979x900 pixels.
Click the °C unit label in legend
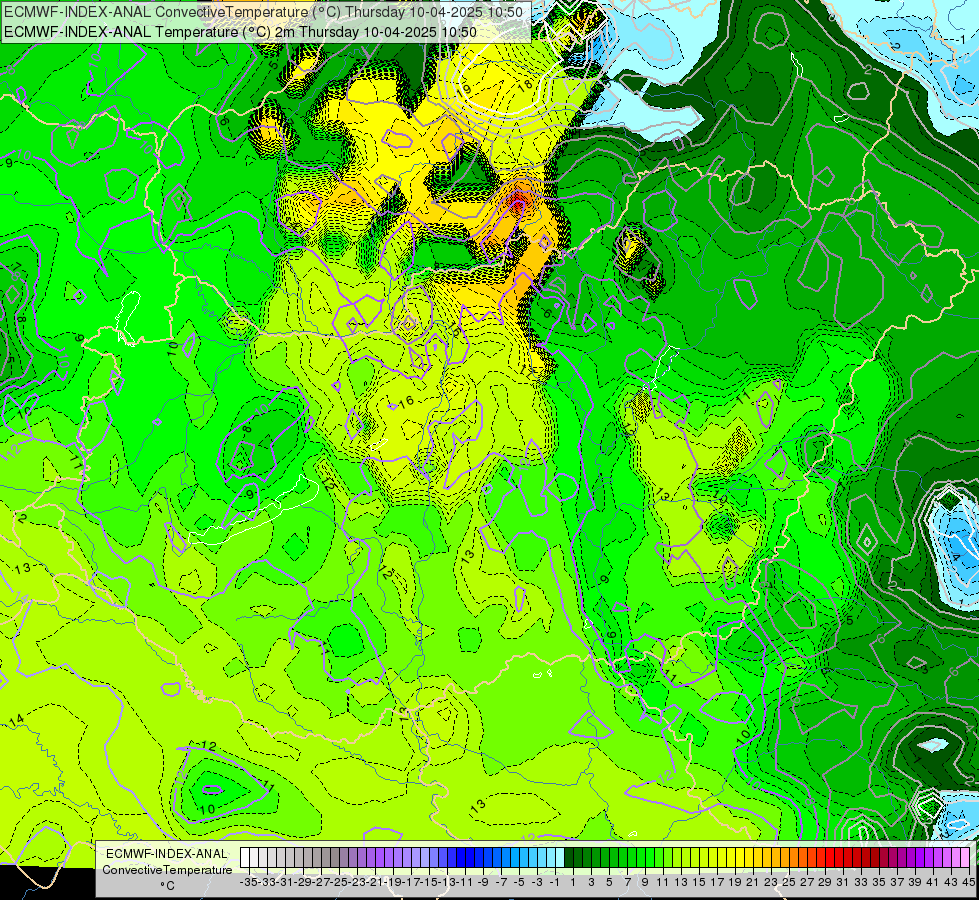pos(167,886)
